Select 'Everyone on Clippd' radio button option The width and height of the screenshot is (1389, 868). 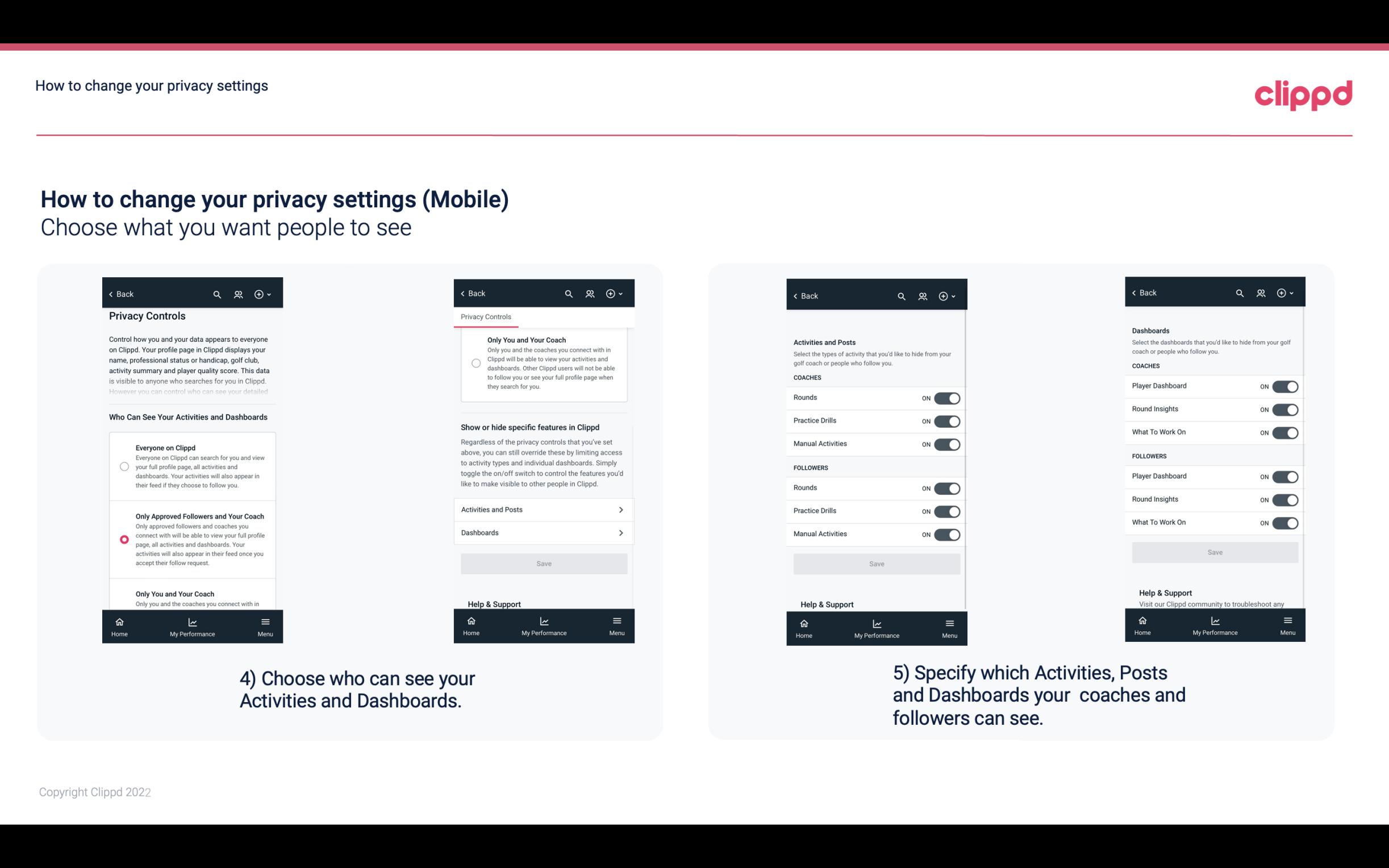pos(123,466)
